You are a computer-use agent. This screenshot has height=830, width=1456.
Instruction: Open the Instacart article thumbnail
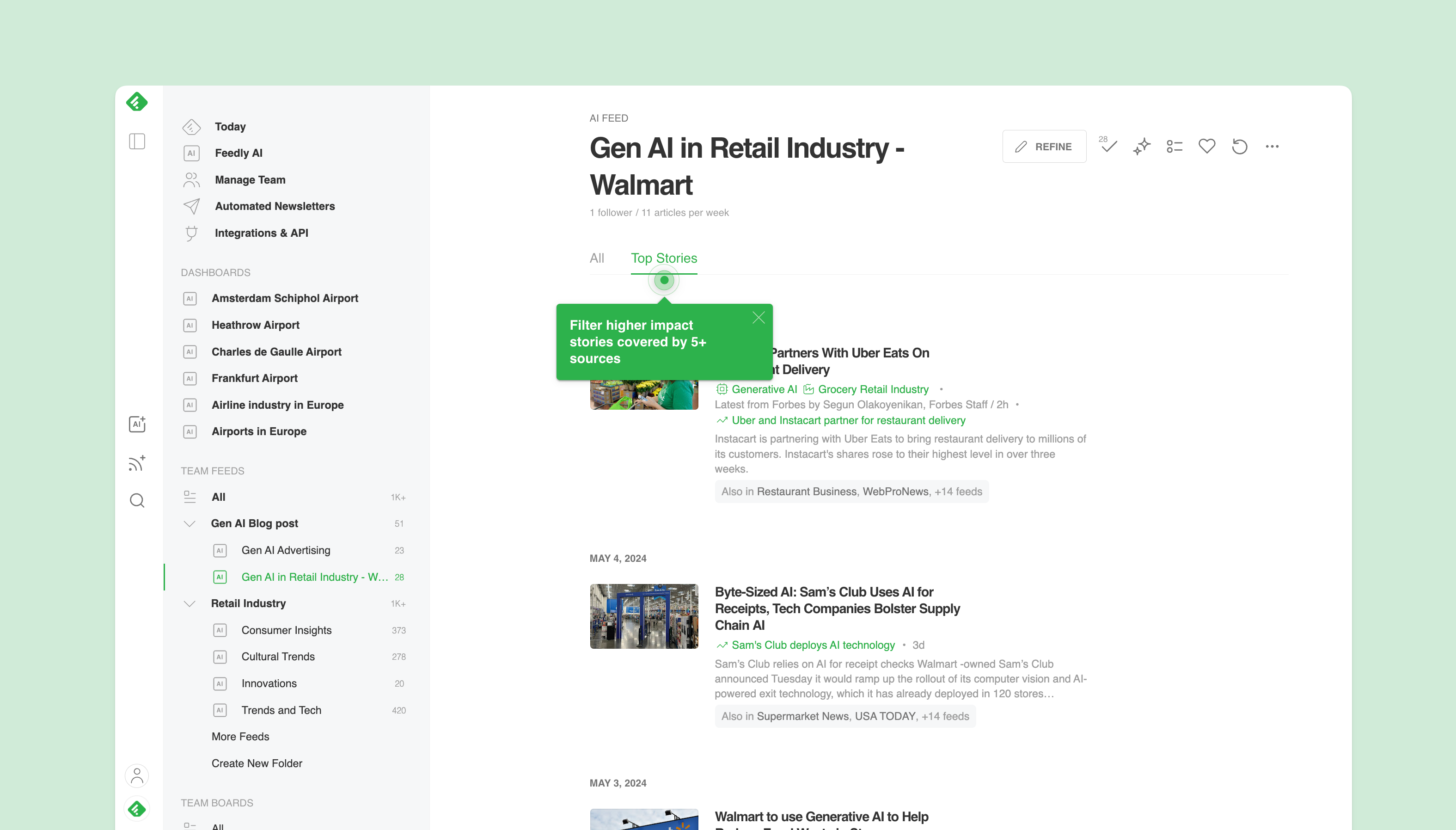[x=644, y=394]
